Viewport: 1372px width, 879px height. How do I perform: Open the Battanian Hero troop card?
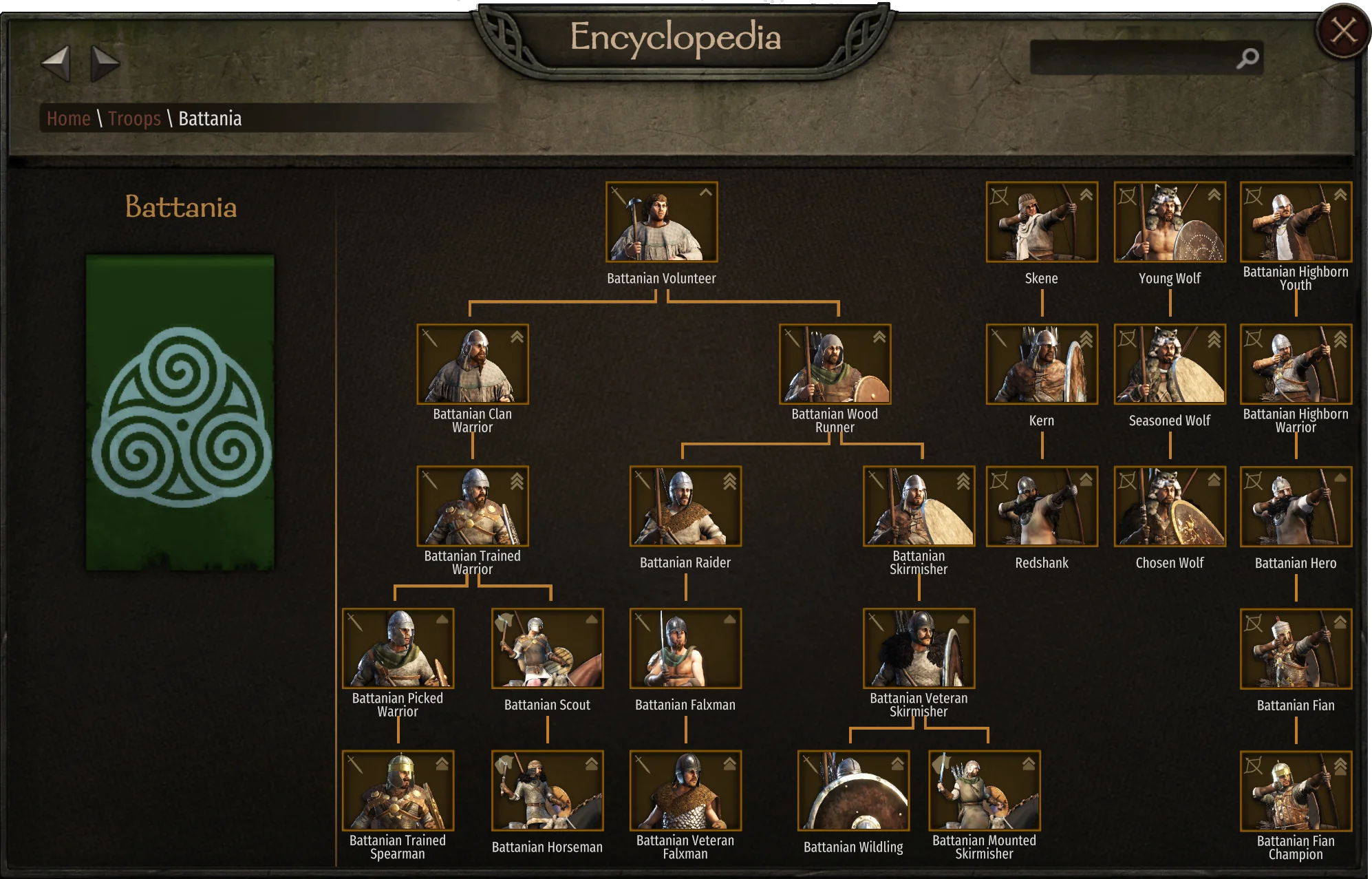click(1296, 507)
